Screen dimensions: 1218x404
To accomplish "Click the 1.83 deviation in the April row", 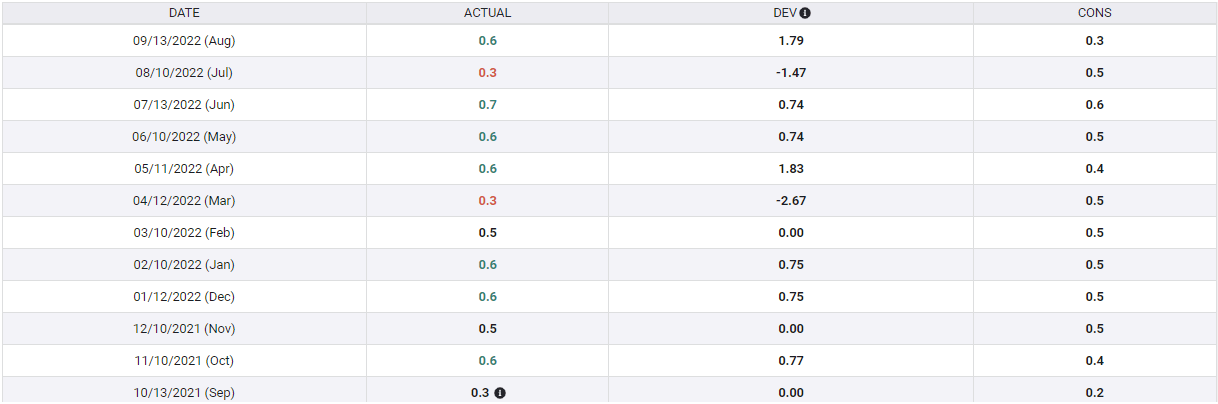I will point(790,169).
